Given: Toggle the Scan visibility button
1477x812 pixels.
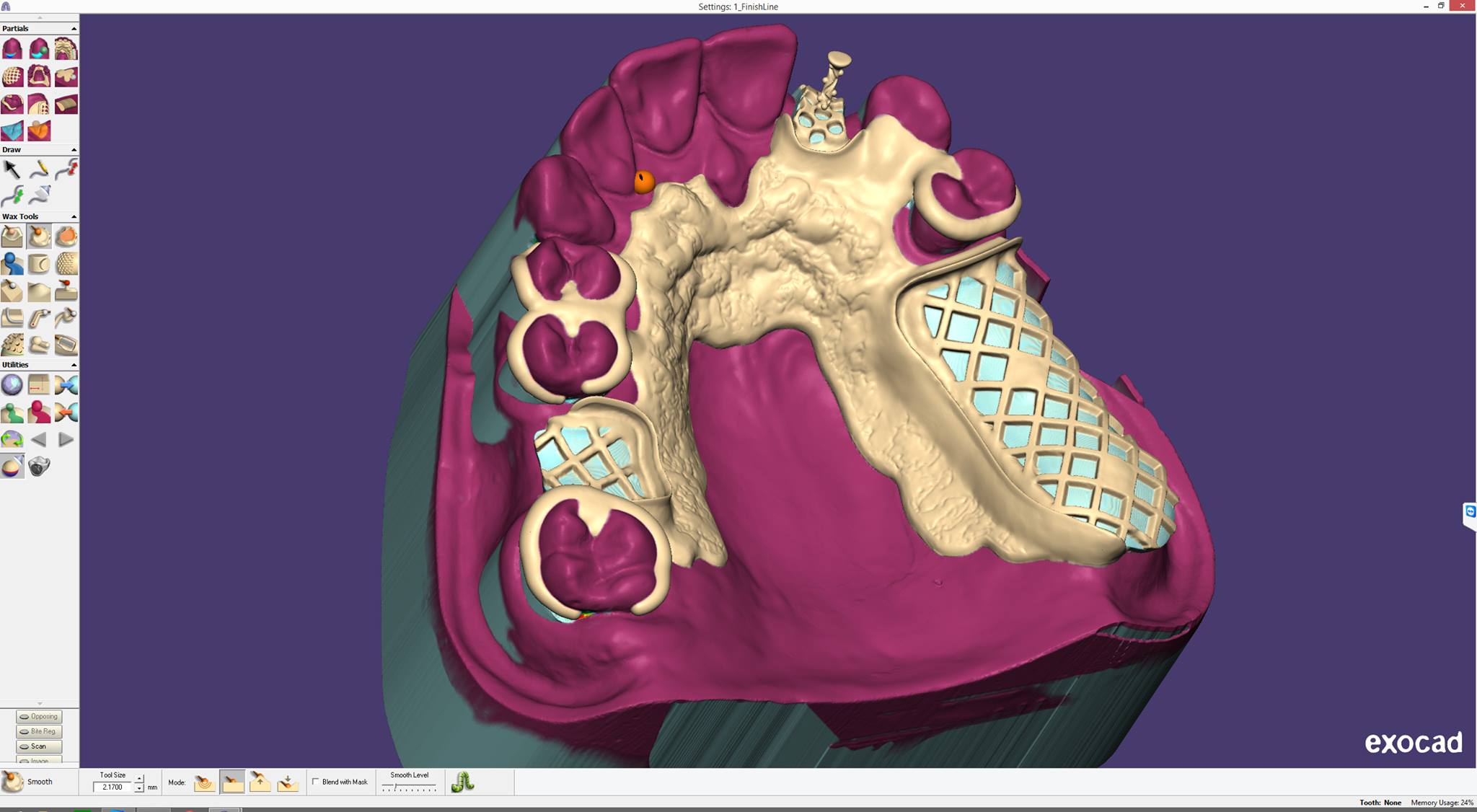Looking at the screenshot, I should point(39,746).
